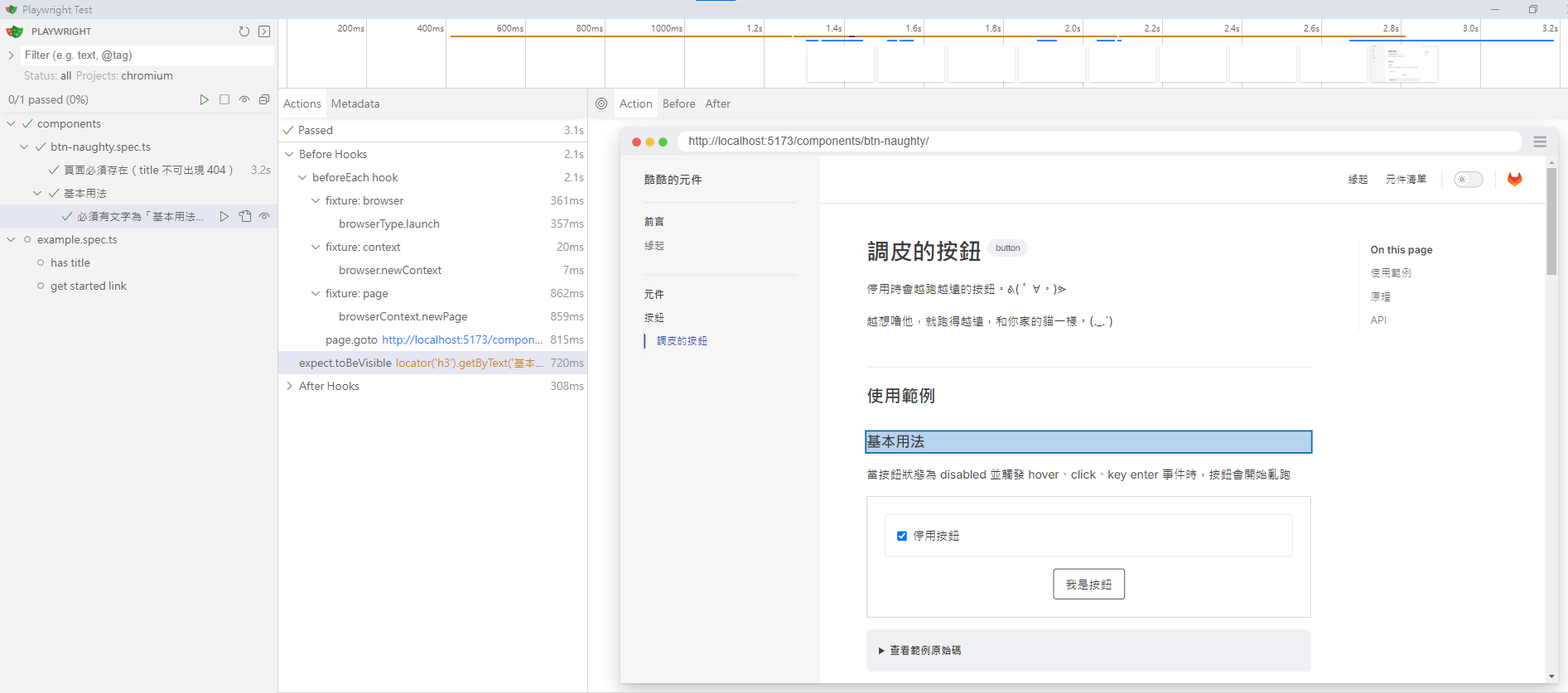Collapse btn-naughty.spec.ts tree node
This screenshot has width=1568, height=693.
24,147
